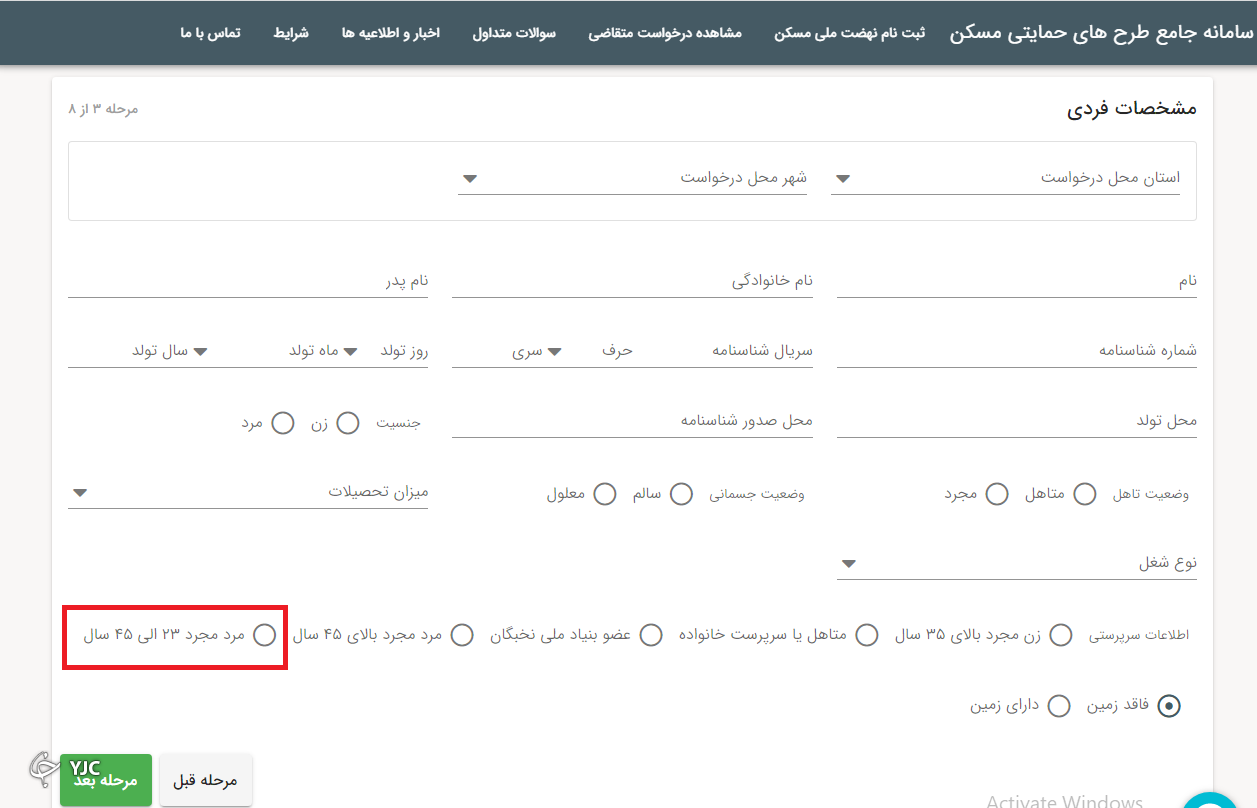Select عضو بنیاد ملی نخبگان option
This screenshot has height=808, width=1257.
coord(651,635)
